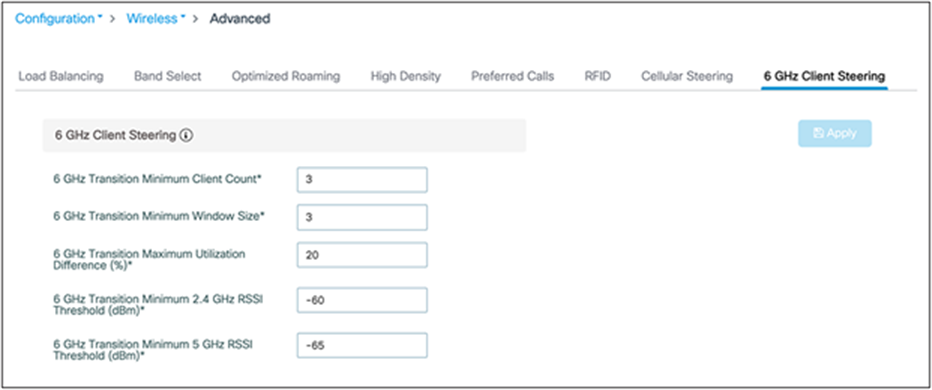Select the 6 GHz Client Steering tab
This screenshot has width=932, height=390.
[x=824, y=76]
